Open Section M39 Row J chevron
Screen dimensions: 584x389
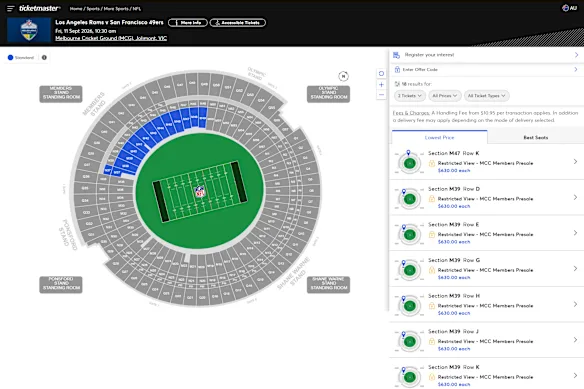click(x=575, y=340)
